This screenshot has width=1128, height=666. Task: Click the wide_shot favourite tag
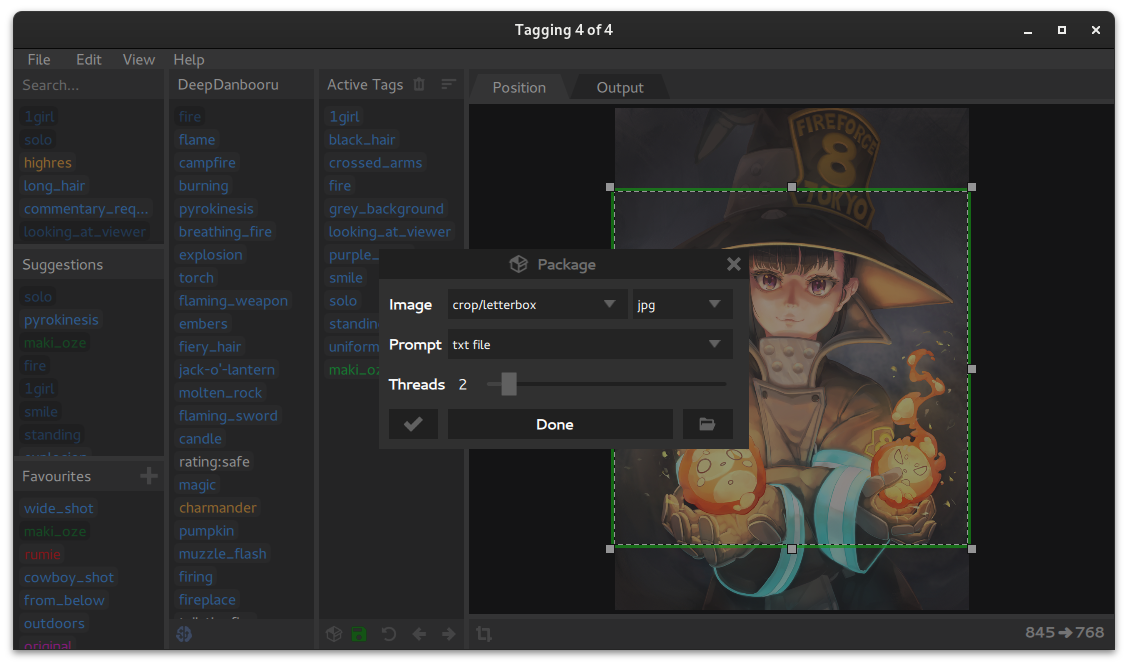(x=58, y=508)
